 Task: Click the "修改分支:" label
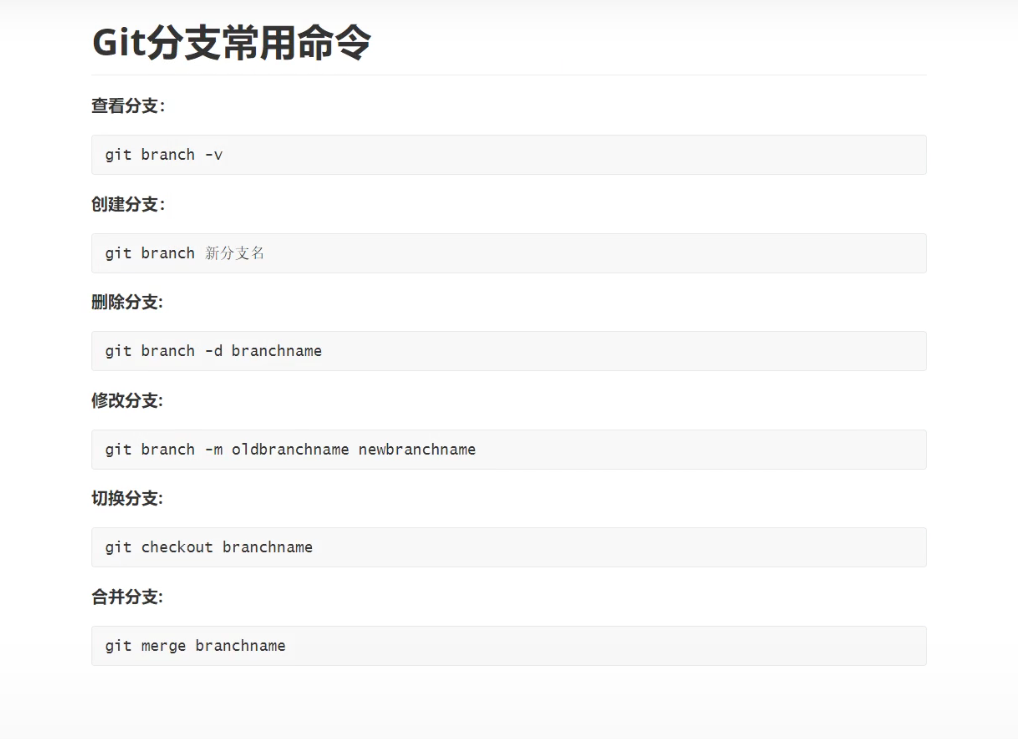tap(127, 401)
